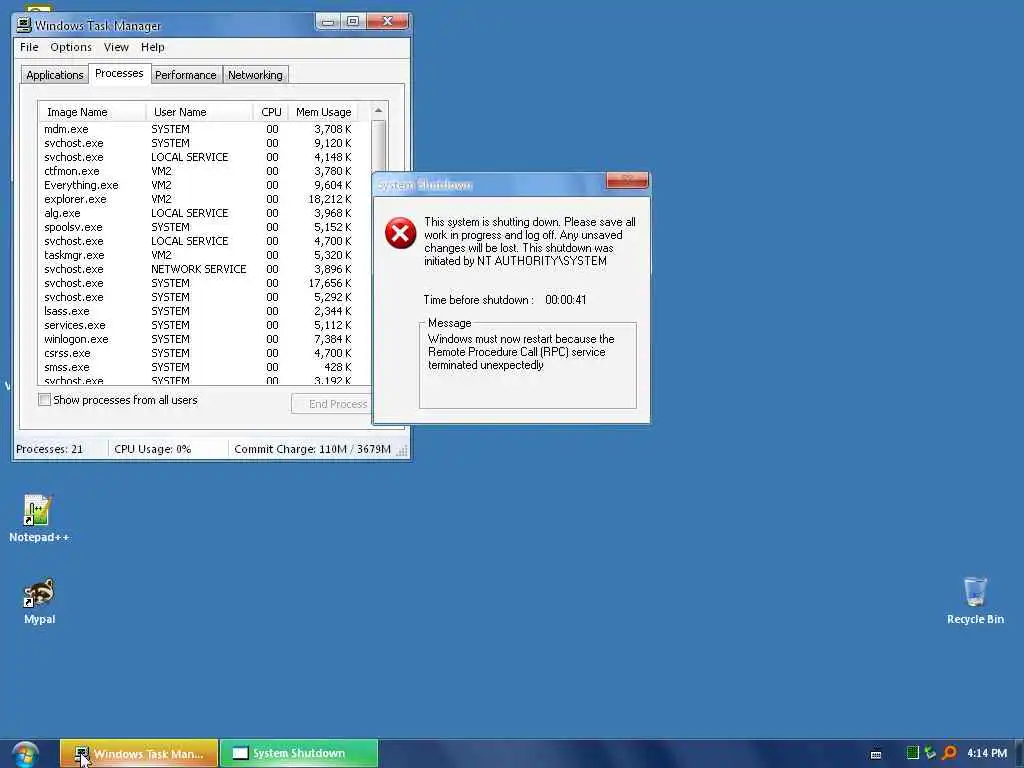The width and height of the screenshot is (1024, 768).
Task: Select the spoolsv.exe process row
Action: (x=197, y=227)
